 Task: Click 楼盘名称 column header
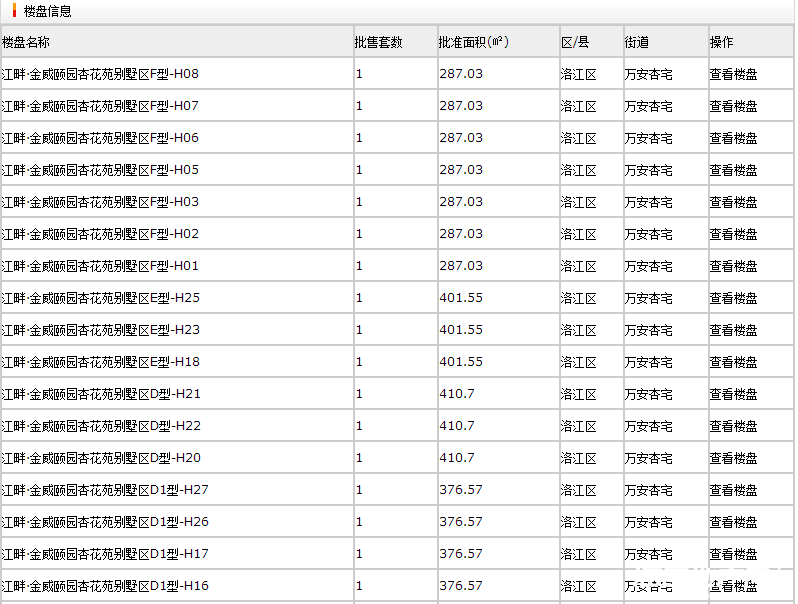pyautogui.click(x=25, y=42)
